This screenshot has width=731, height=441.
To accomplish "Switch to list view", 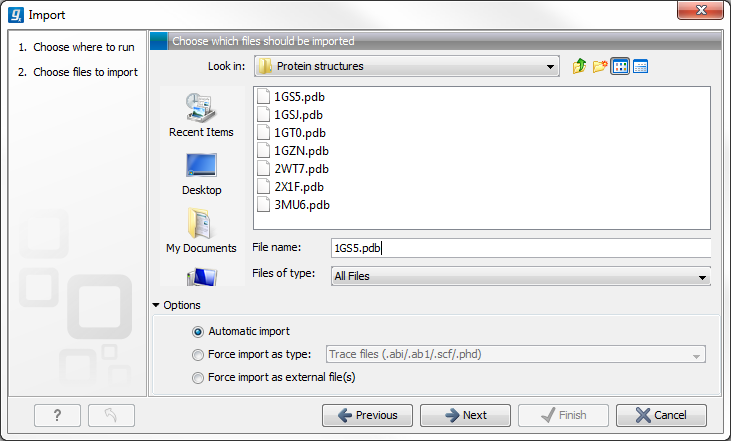I will click(x=620, y=66).
